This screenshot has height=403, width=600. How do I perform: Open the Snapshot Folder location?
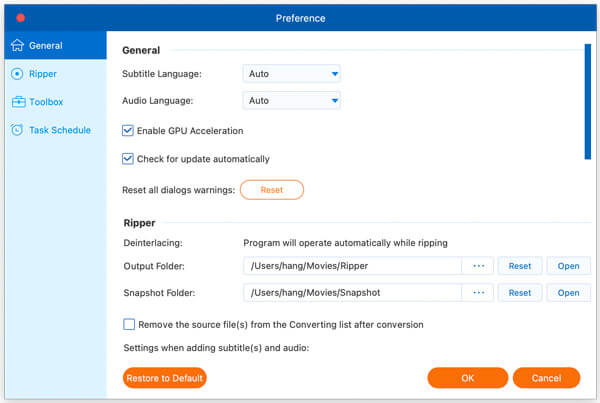[x=568, y=293]
